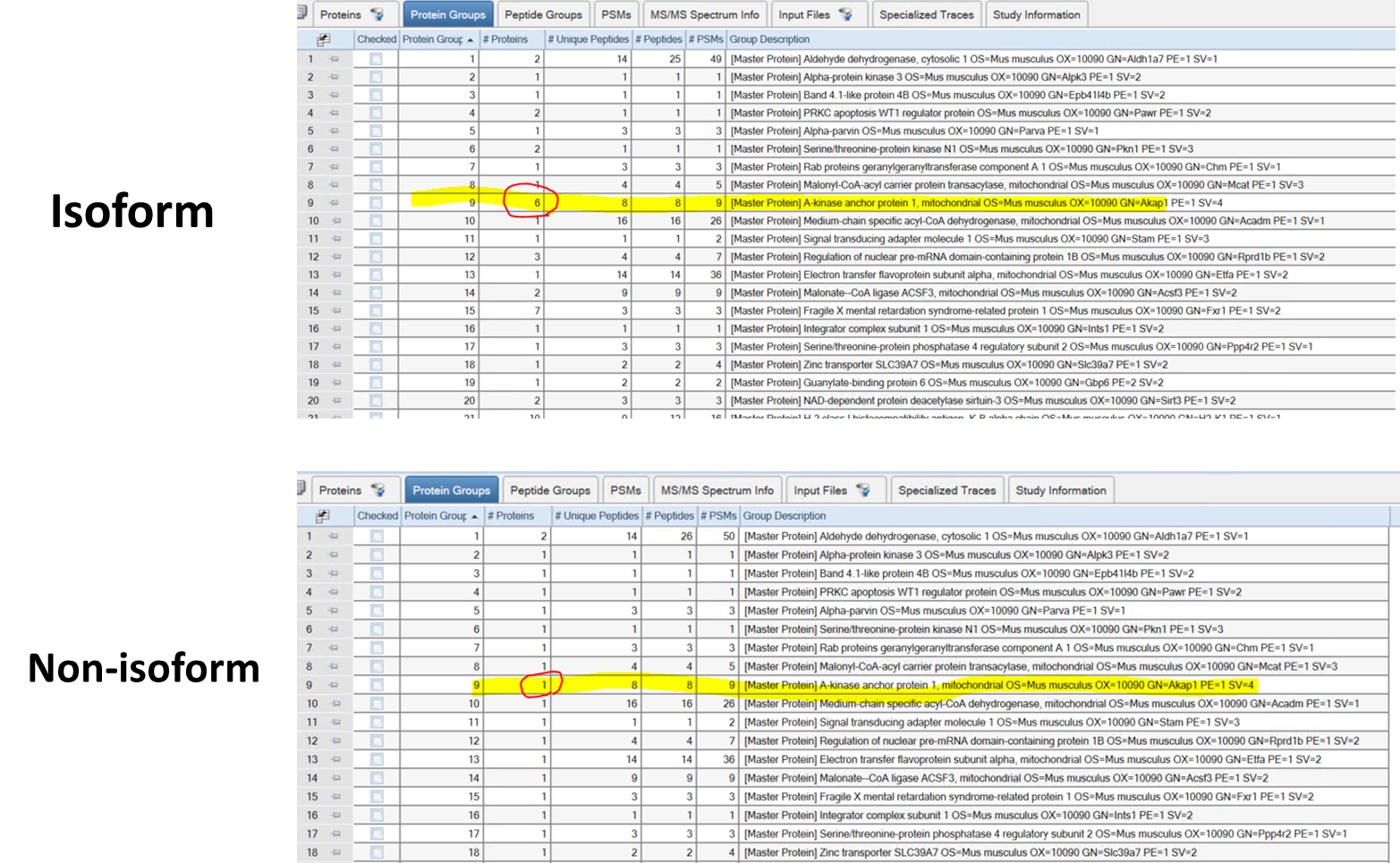Click the filter icon on the Isoform panel's Input Files tab
Screen dimensions: 1400x863
(845, 14)
